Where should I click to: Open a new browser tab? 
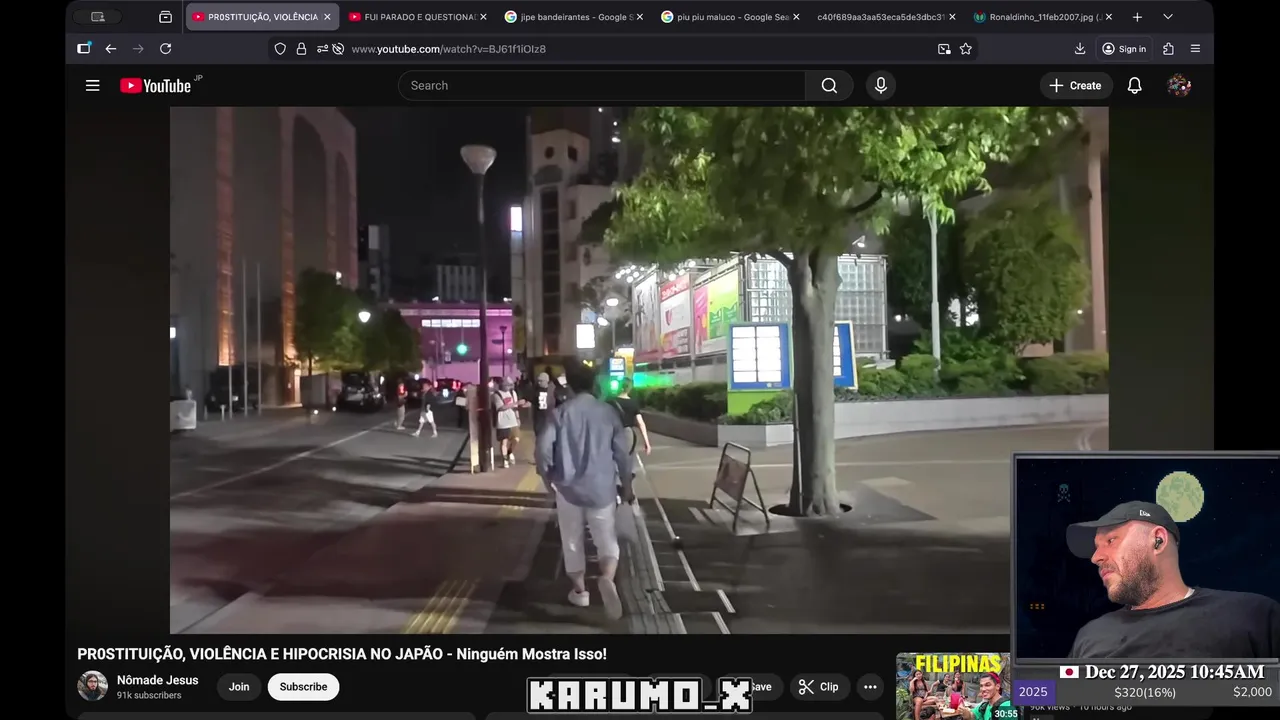pos(1137,17)
